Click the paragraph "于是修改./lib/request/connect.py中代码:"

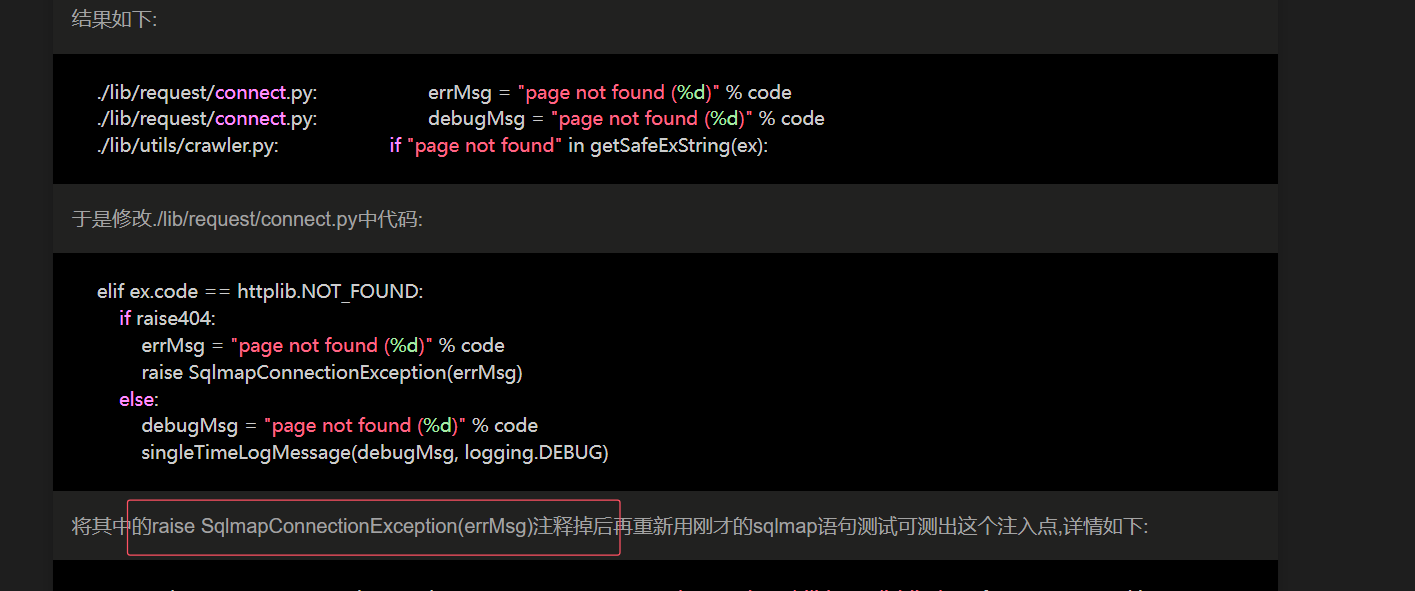pos(247,219)
